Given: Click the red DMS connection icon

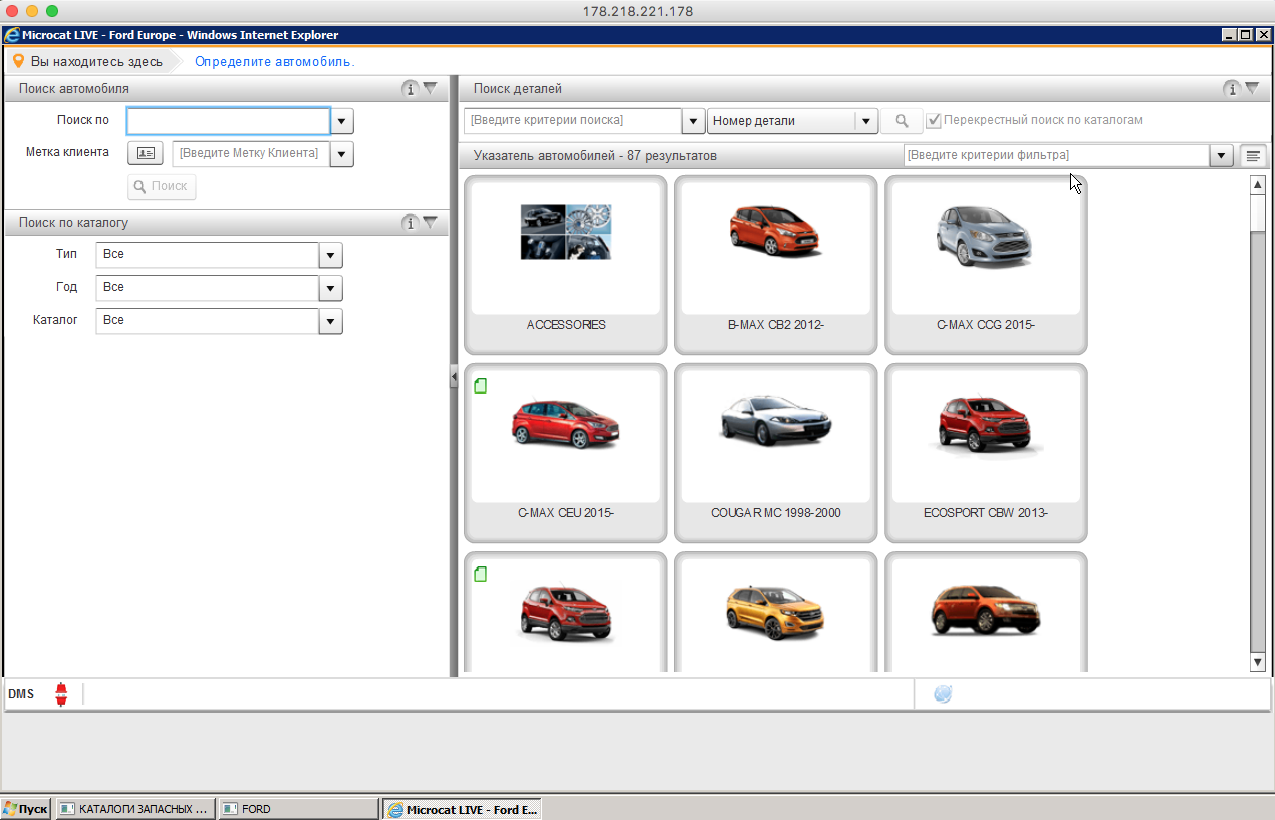Looking at the screenshot, I should click(x=60, y=695).
